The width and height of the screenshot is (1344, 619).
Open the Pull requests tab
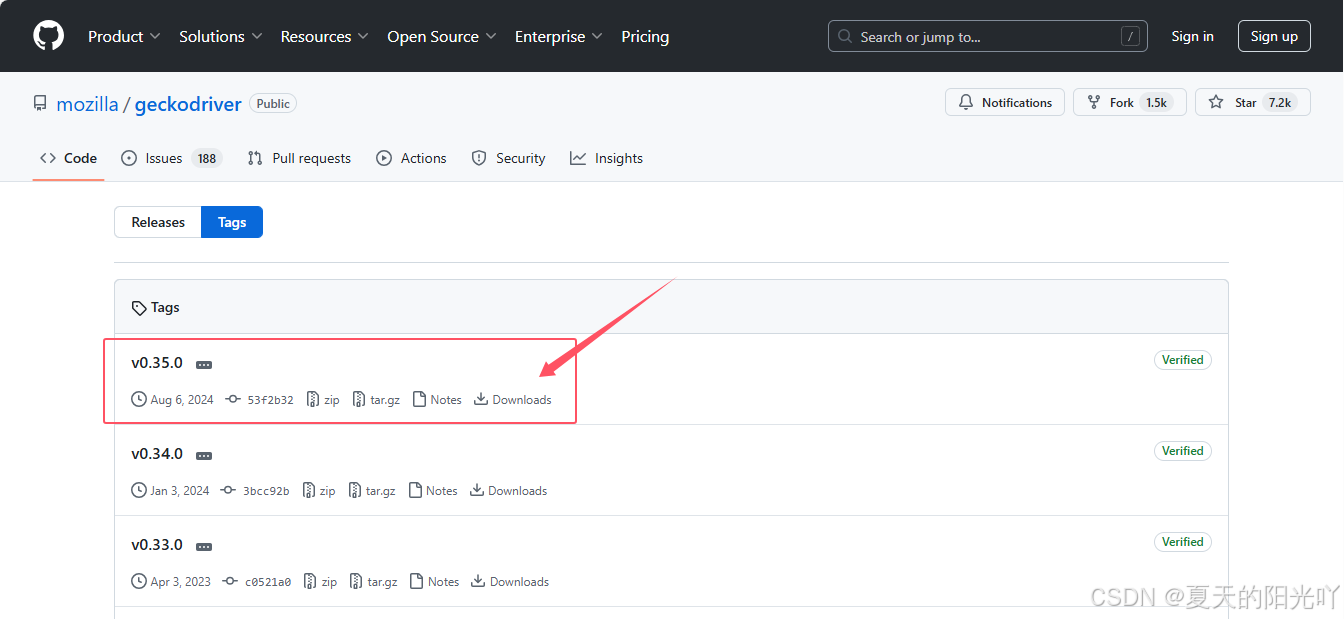coord(299,158)
